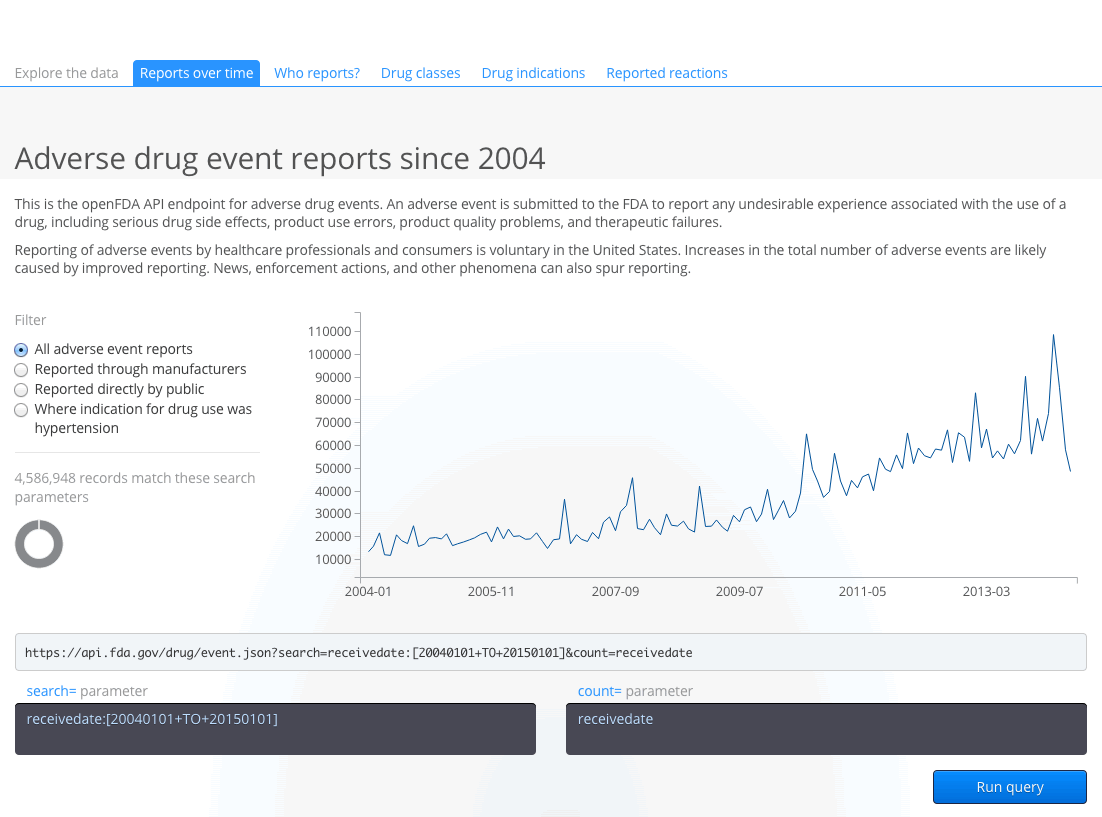Screen dimensions: 1102x817
Task: Click the 2004-01 x-axis label
Action: (367, 591)
